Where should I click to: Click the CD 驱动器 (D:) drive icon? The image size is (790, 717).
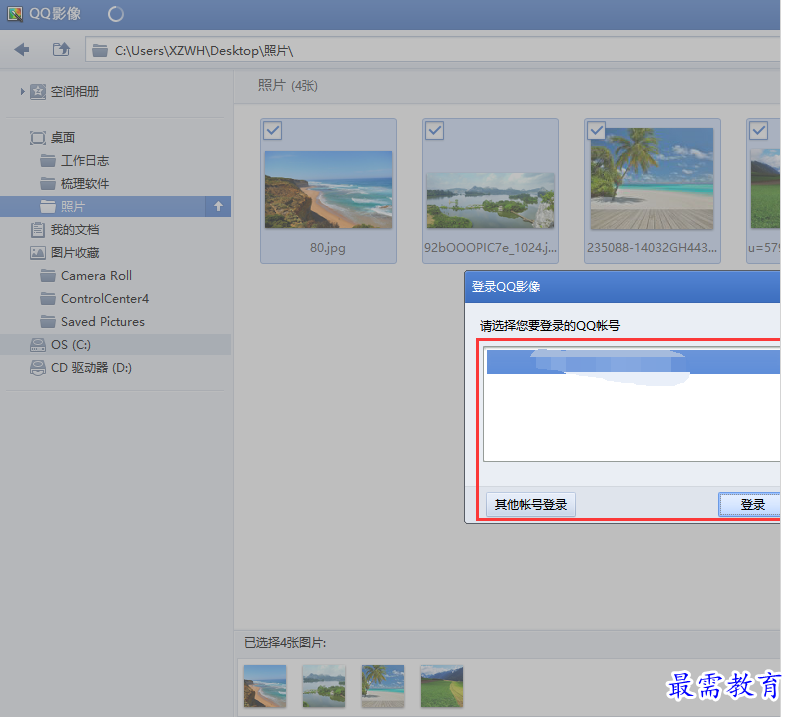[38, 368]
